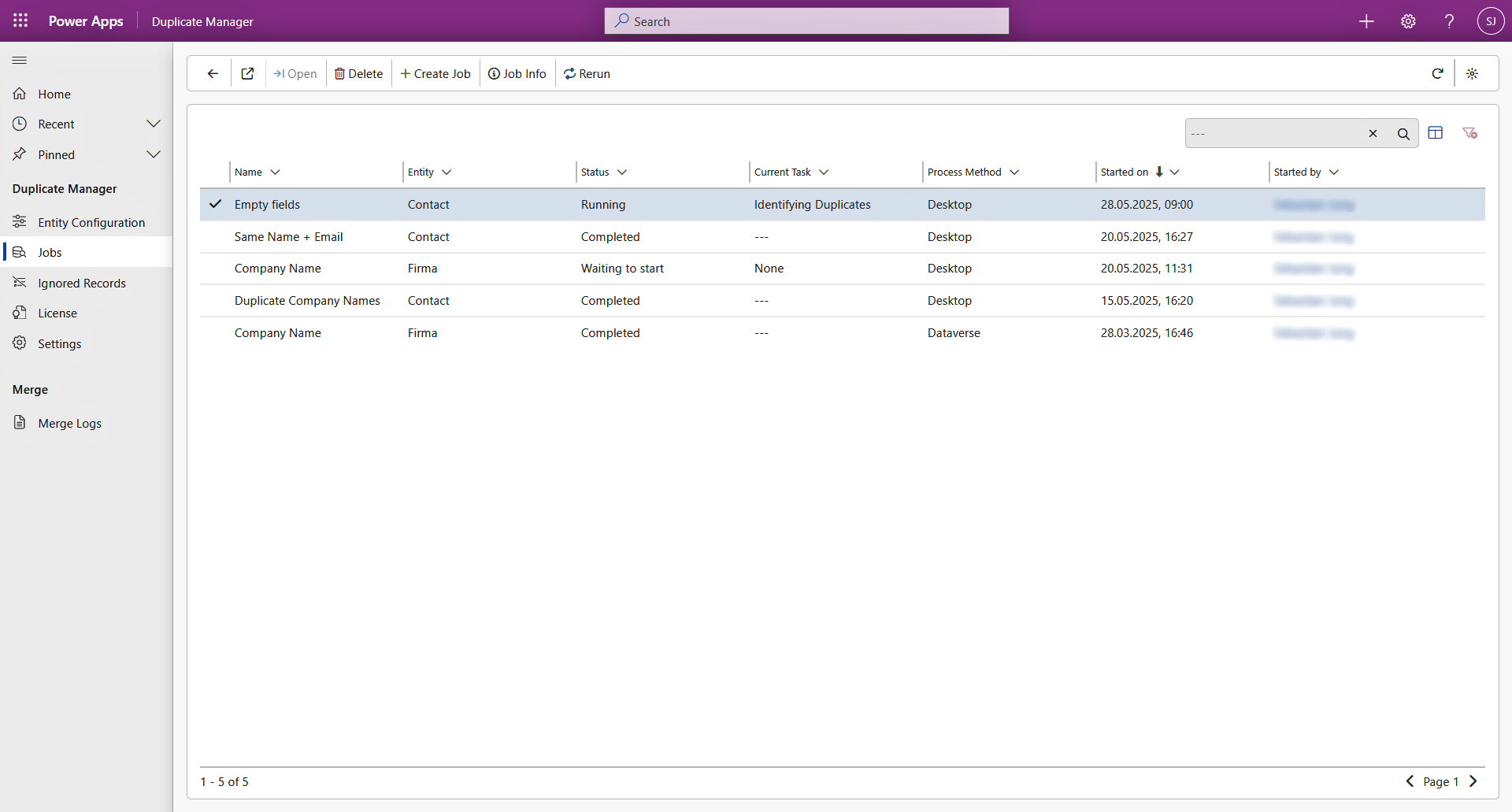Open the SJ user account avatar
1512x812 pixels.
(1491, 21)
